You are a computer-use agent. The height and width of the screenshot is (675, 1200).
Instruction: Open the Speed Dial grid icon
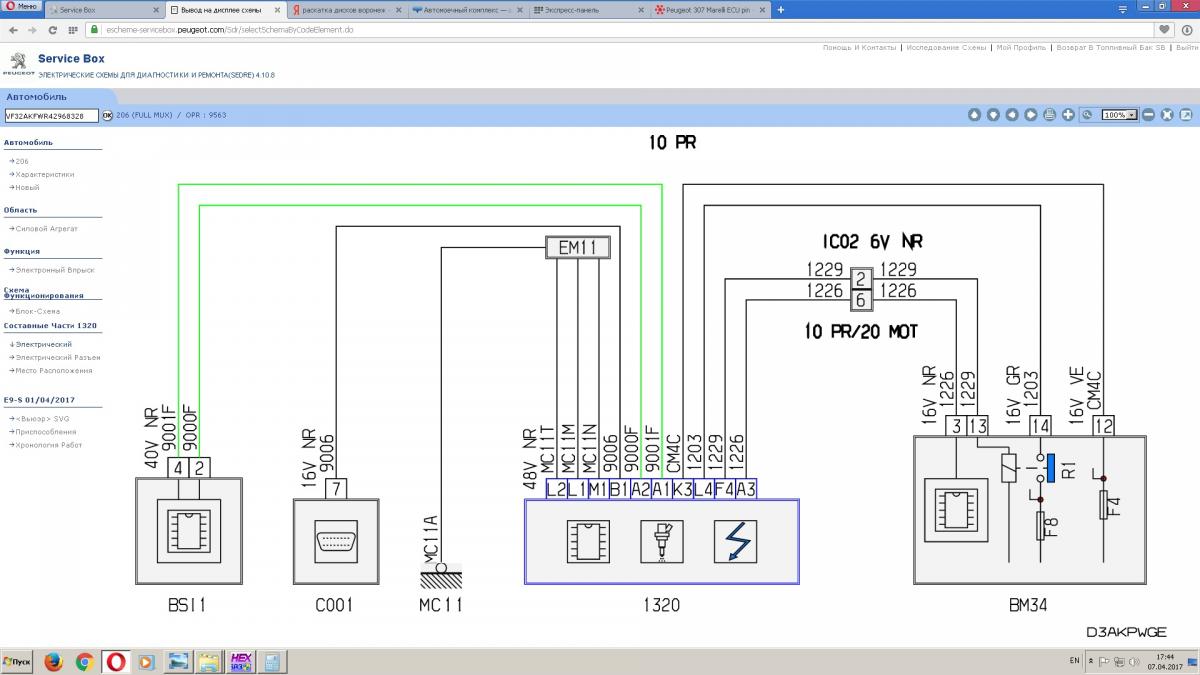coord(74,30)
